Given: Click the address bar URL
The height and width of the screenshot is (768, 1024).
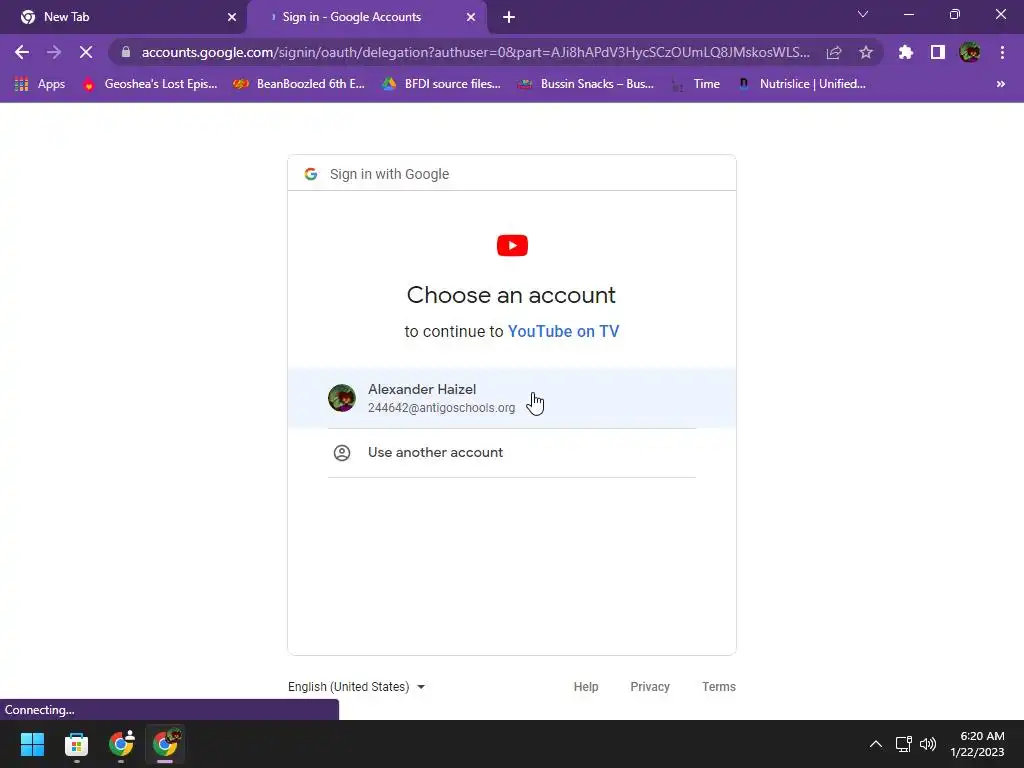Looking at the screenshot, I should (x=475, y=52).
